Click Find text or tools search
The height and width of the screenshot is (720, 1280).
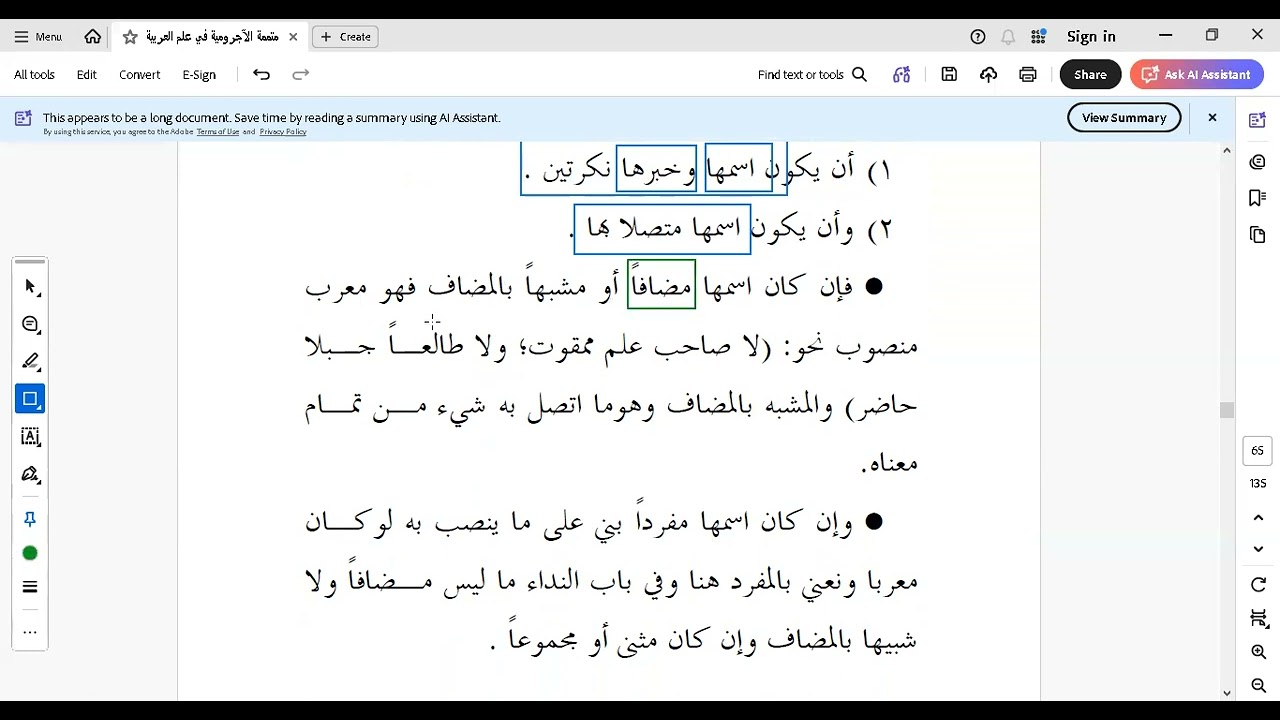tap(812, 74)
